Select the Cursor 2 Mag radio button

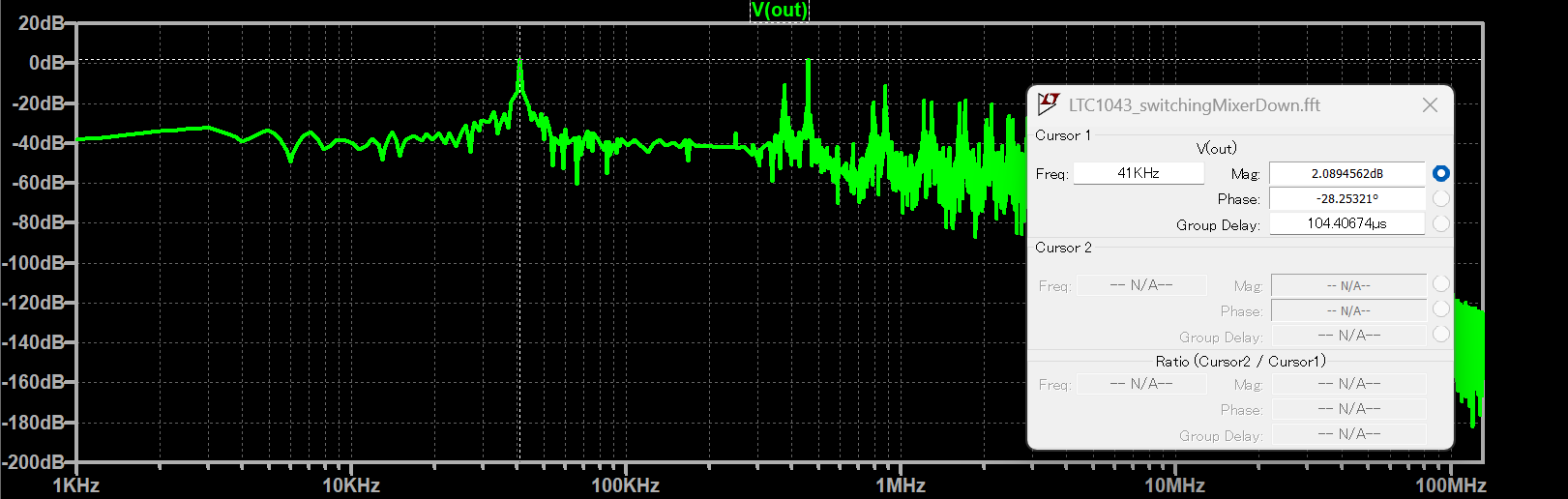(x=1440, y=284)
